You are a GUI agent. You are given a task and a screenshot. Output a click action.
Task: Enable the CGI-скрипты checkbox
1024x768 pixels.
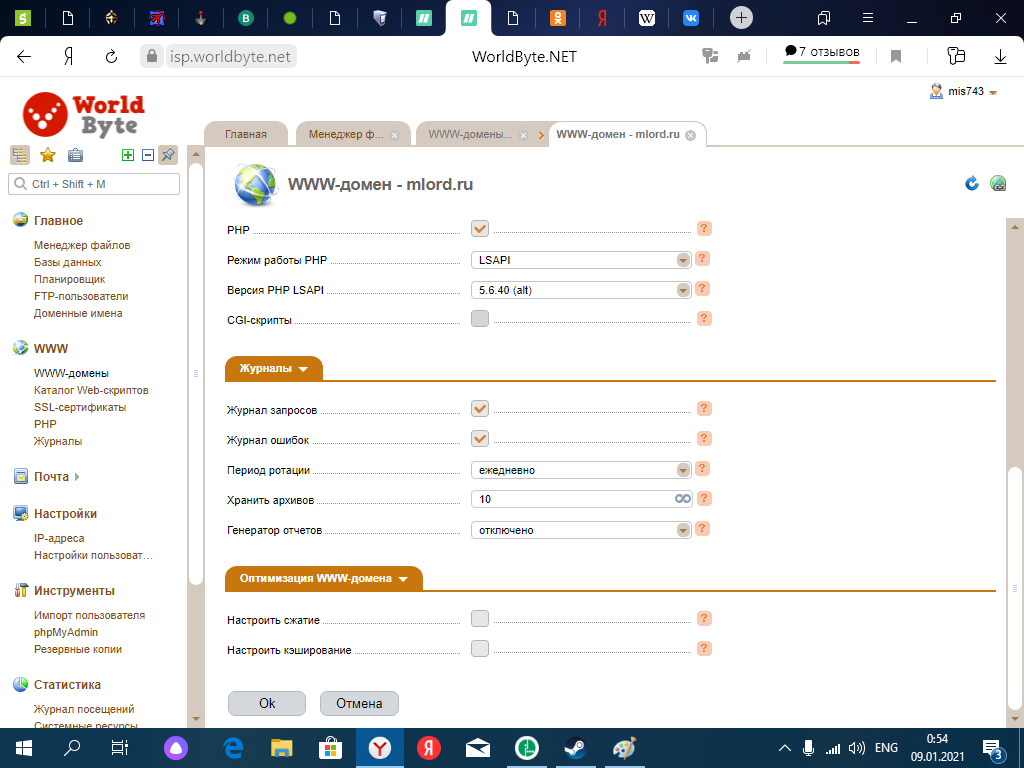[x=480, y=319]
